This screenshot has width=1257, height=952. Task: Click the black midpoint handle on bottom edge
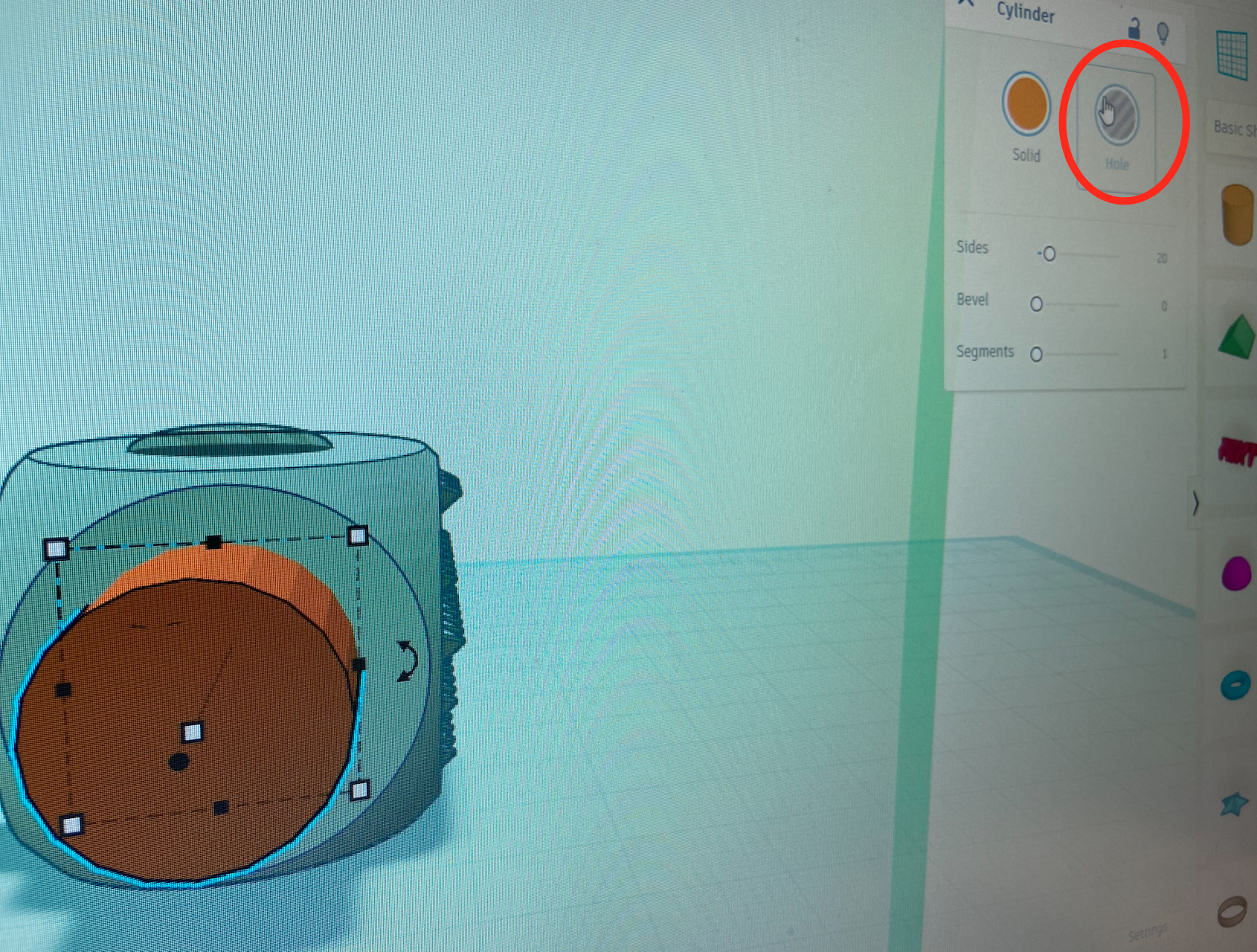tap(221, 808)
